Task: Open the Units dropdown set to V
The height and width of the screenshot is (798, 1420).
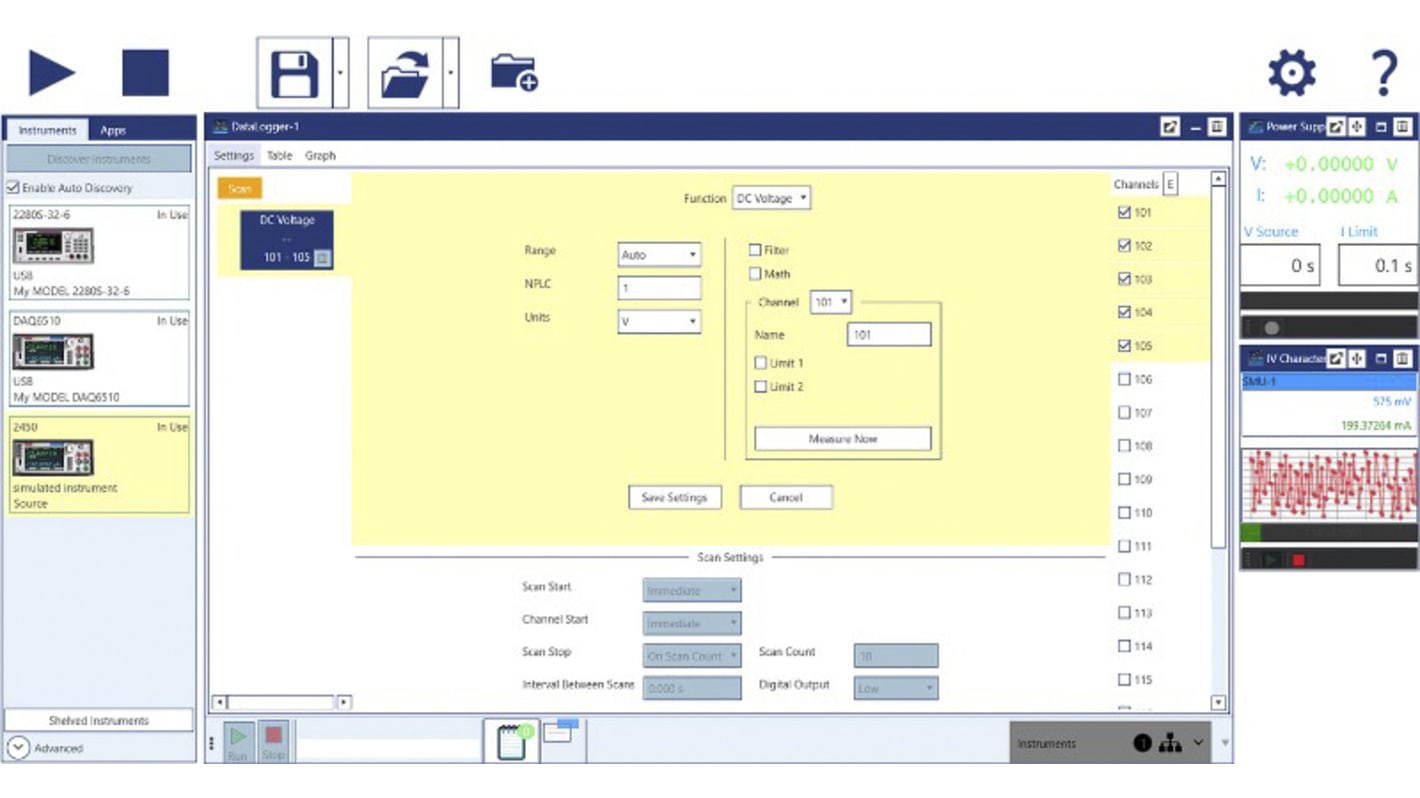Action: pos(659,321)
